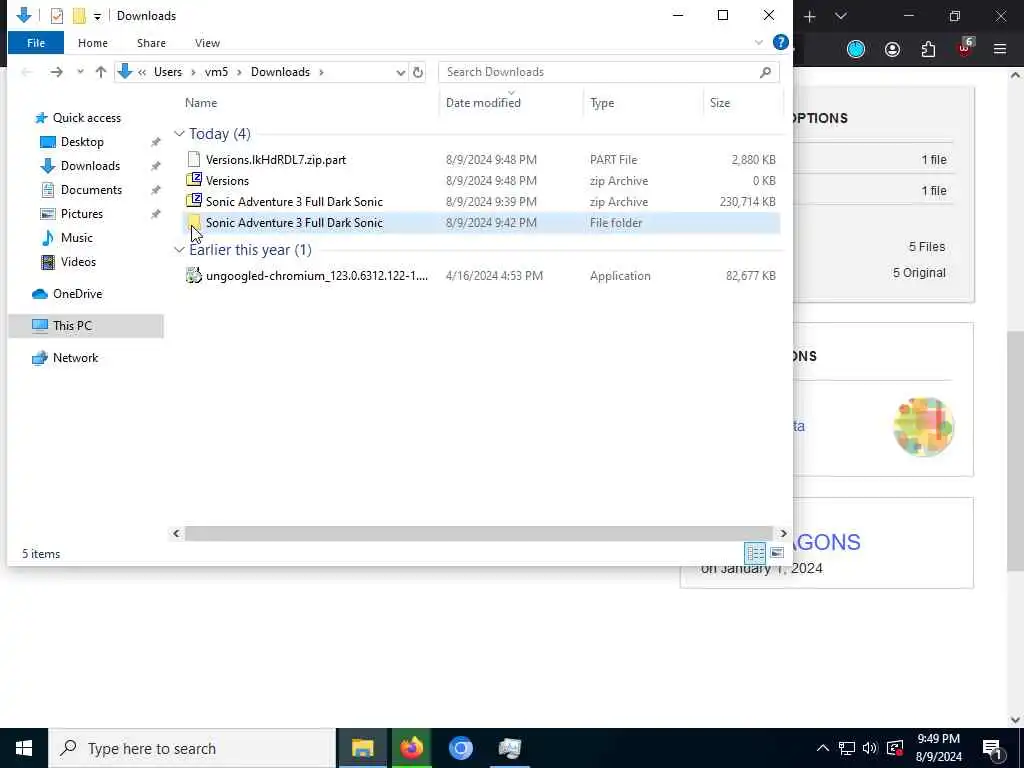
Task: Expand breadcrumb arrow after Downloads
Action: pos(321,72)
